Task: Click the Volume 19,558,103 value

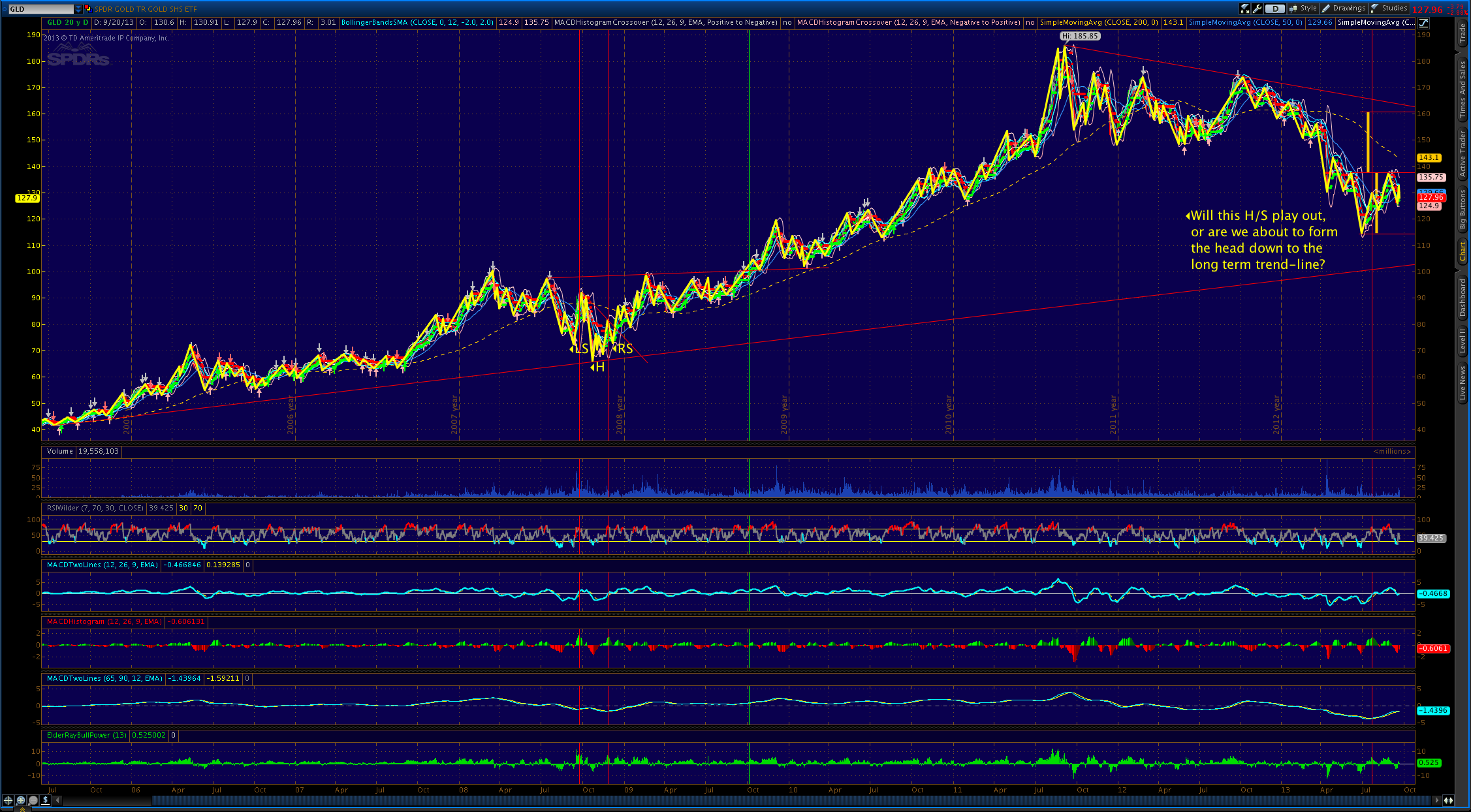Action: tap(99, 451)
